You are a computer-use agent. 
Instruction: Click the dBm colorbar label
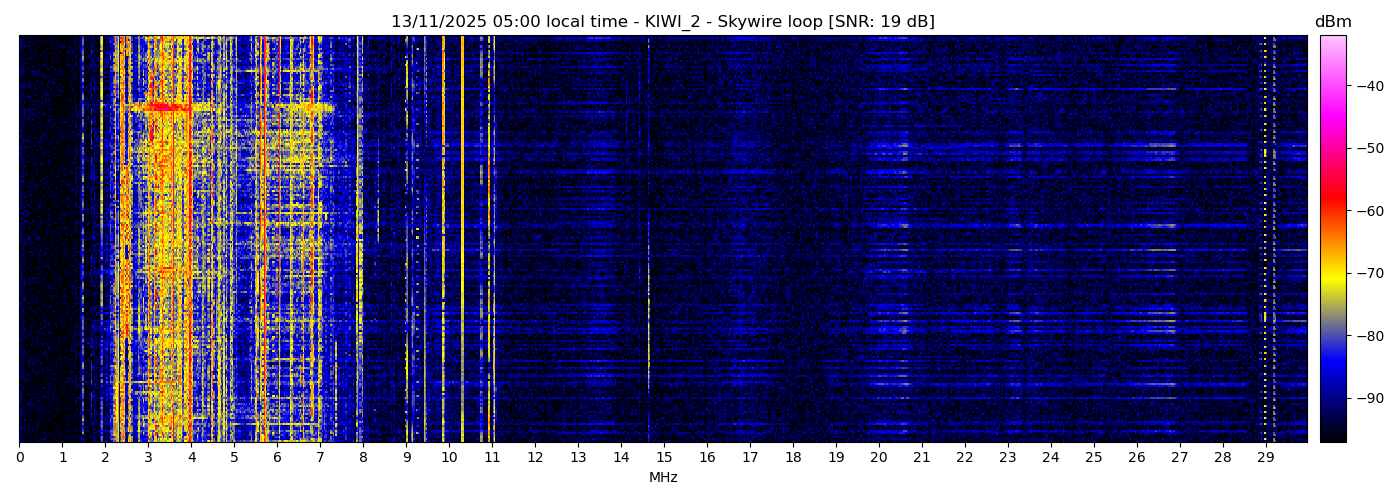(x=1332, y=22)
